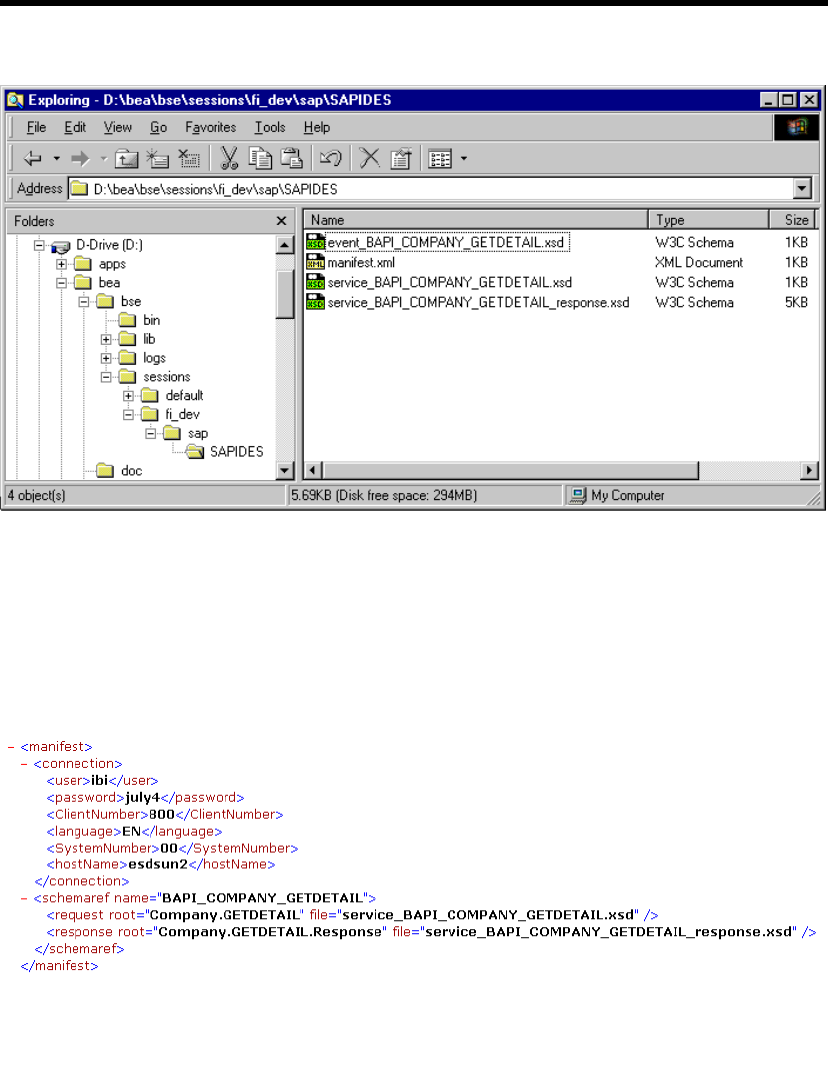Open the Favorites menu
This screenshot has height=1077, width=828.
[210, 128]
